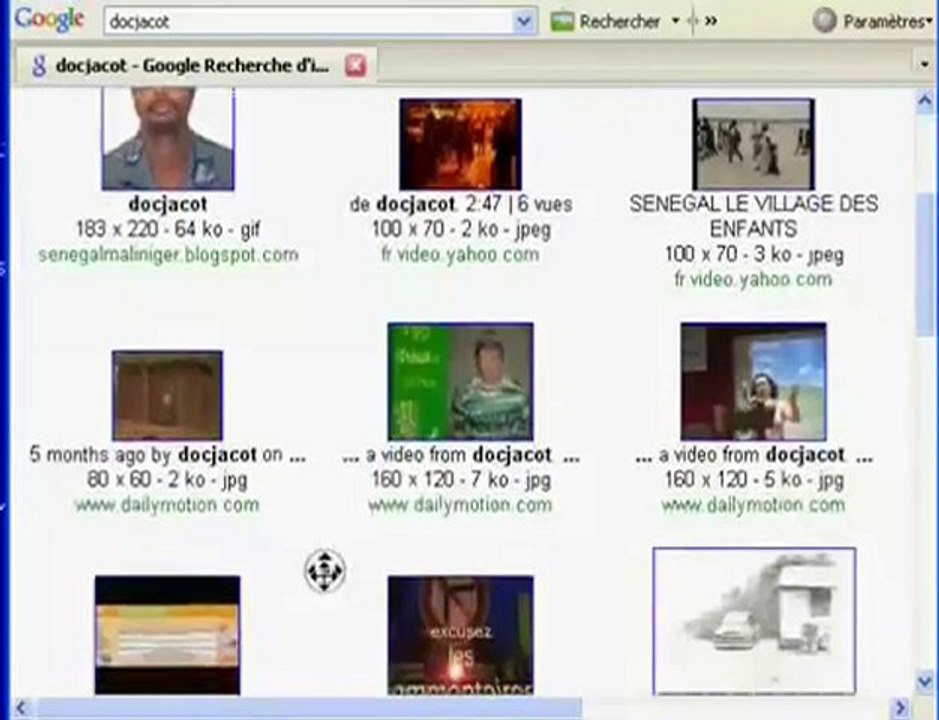Viewport: 939px width, 720px height.
Task: Open dailymotion link under 80 x 60 result
Action: 167,505
